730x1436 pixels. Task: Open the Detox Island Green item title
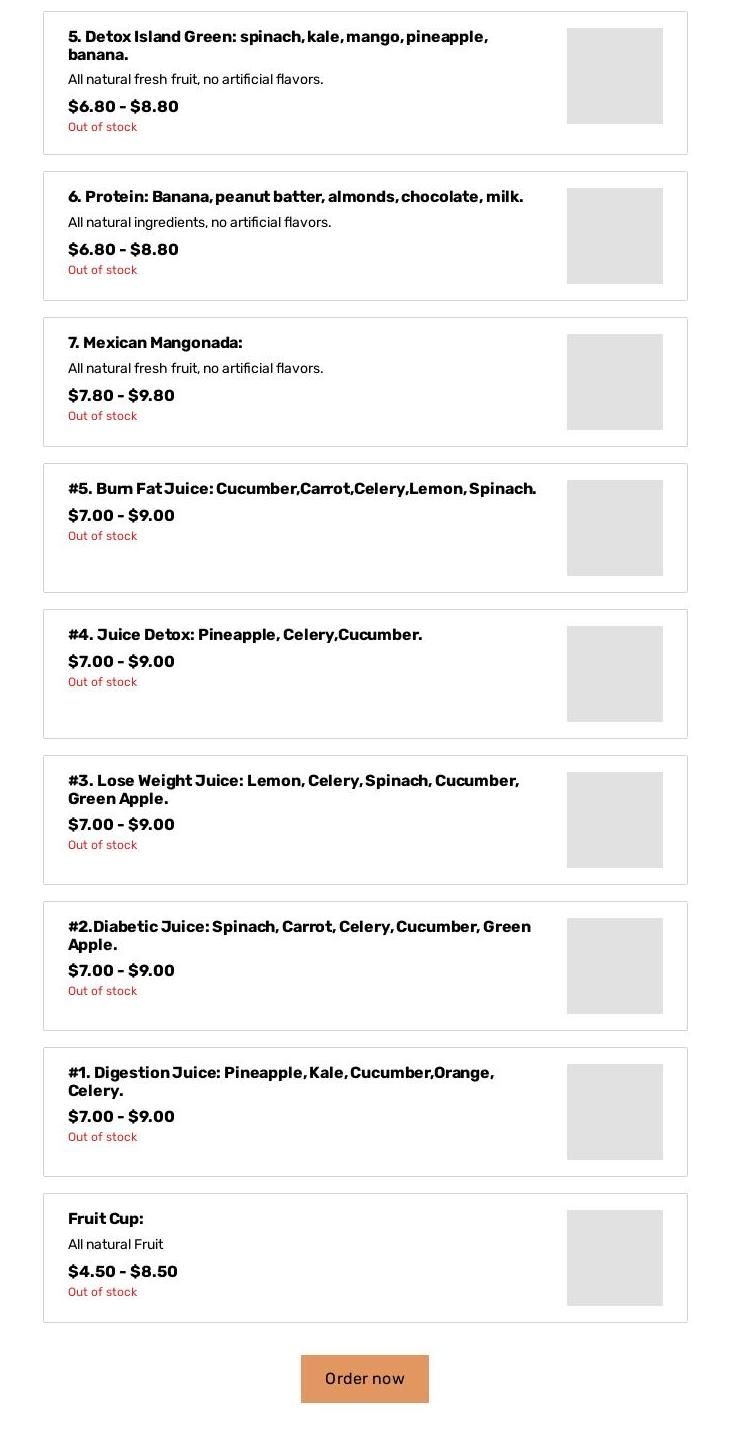tap(278, 46)
